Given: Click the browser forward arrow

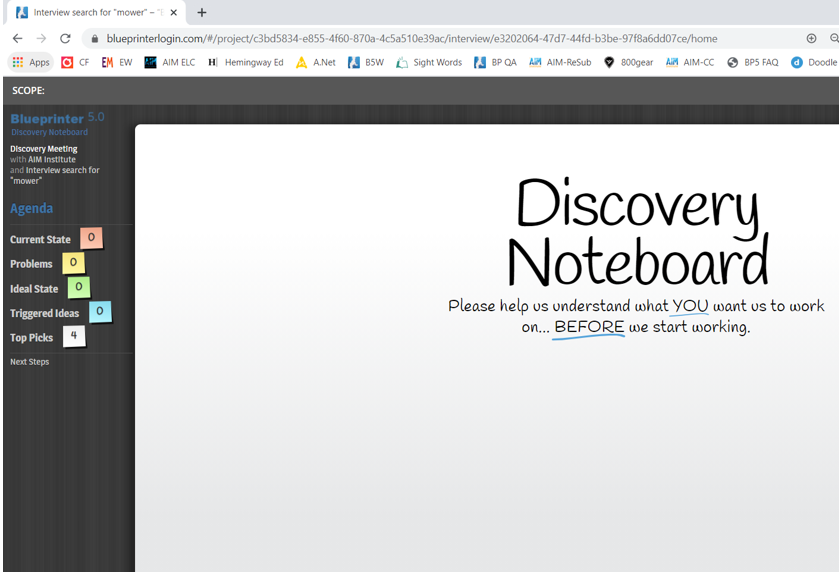Looking at the screenshot, I should pos(41,39).
